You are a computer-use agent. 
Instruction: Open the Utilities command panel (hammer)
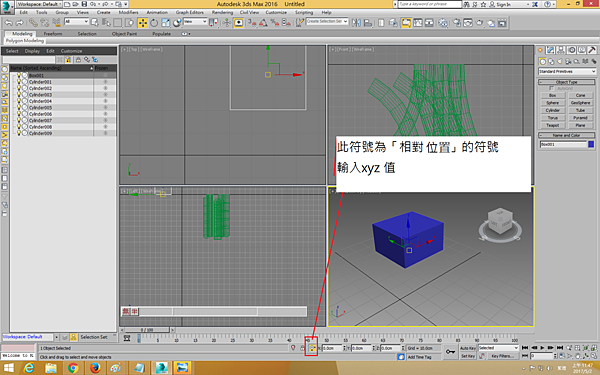[592, 50]
